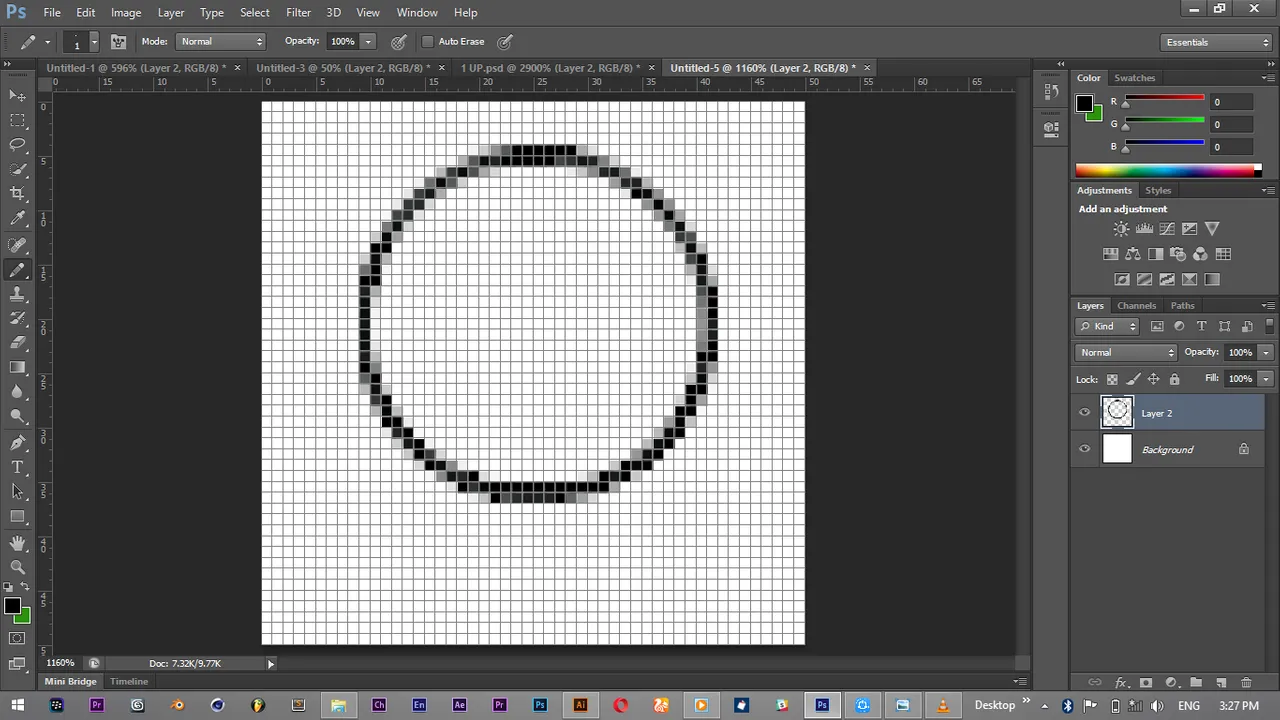Add a Color Balance adjustment
The image size is (1280, 720).
coord(1133,254)
